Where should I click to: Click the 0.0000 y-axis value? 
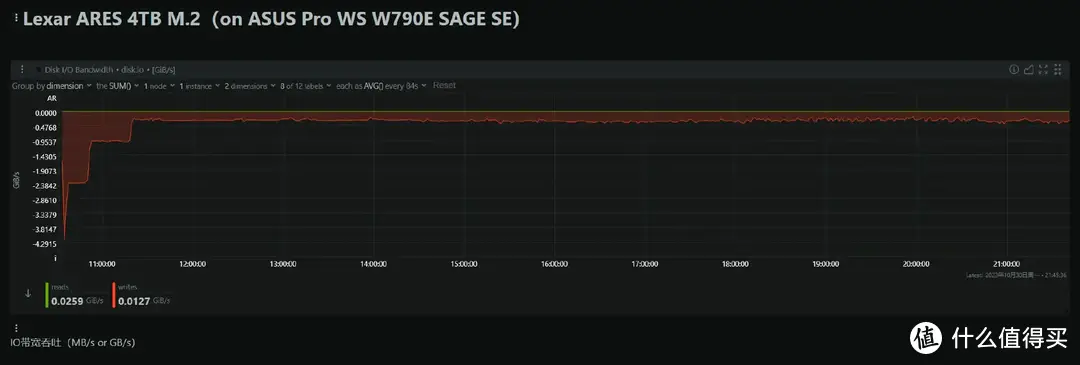(45, 113)
